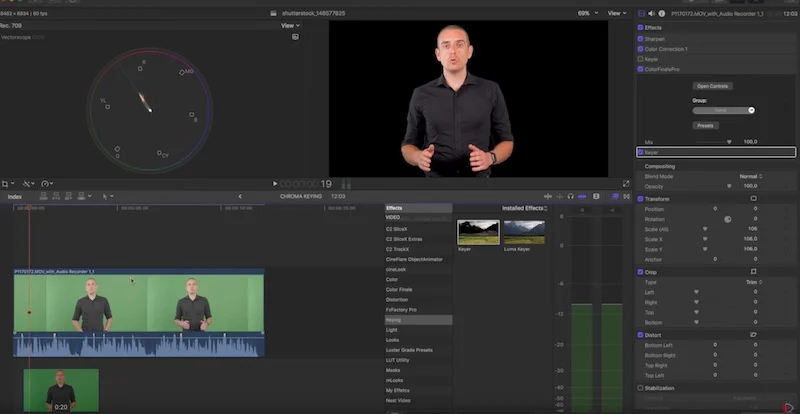Screen dimensions: 800x414
Task: Toggle solo headphones icon
Action: tap(570, 197)
